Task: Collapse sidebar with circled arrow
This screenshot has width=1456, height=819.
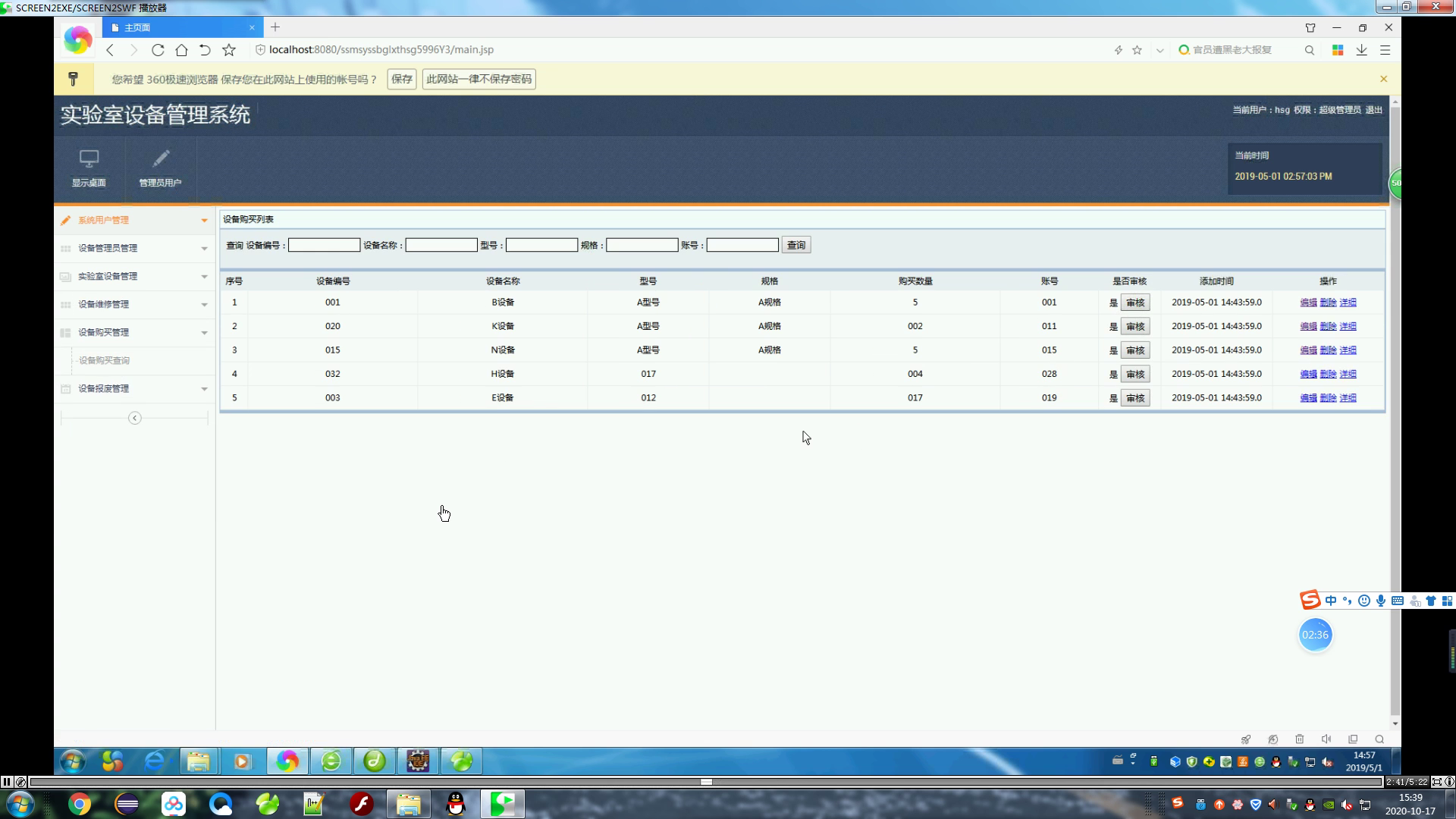Action: tap(135, 418)
